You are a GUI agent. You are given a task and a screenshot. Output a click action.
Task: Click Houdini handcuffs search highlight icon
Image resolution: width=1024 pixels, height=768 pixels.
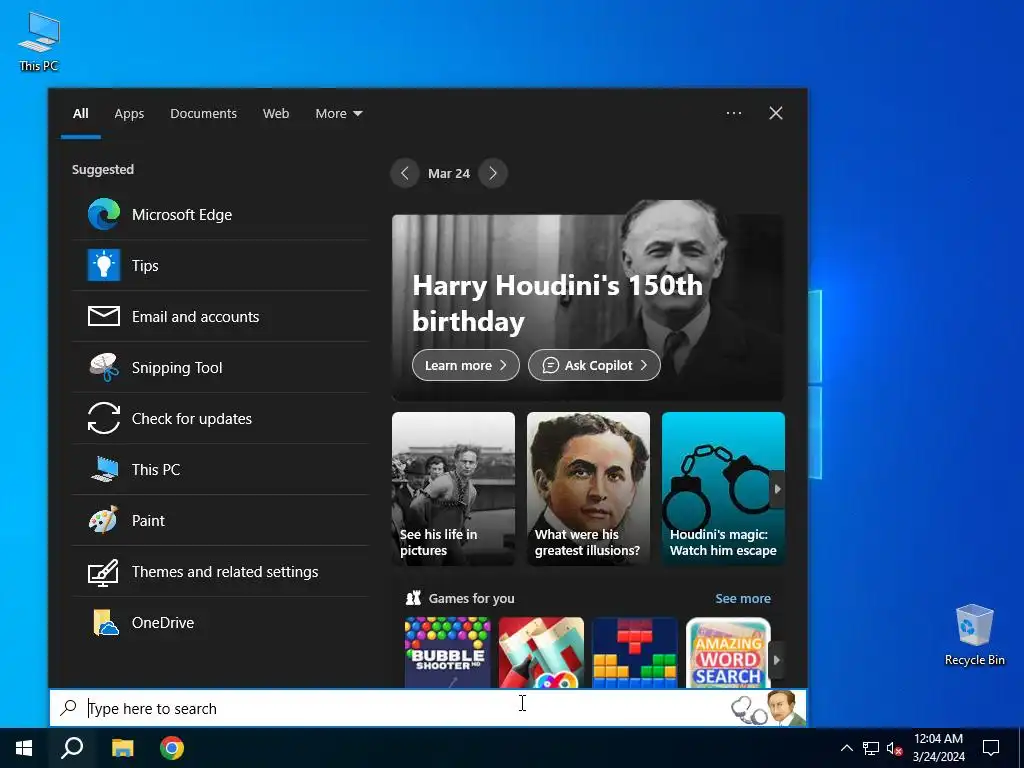tap(768, 708)
